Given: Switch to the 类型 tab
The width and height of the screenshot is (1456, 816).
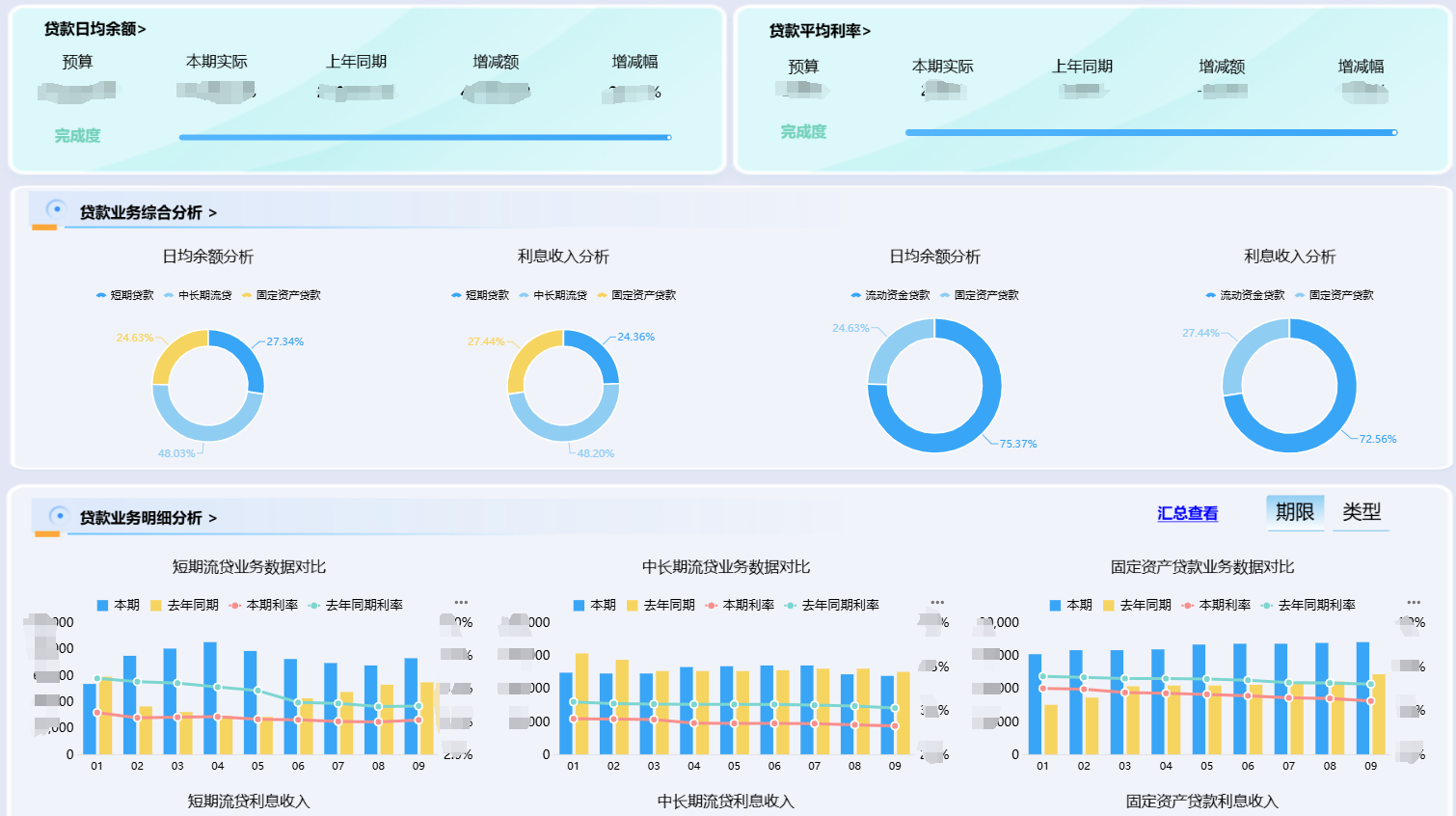Looking at the screenshot, I should point(1362,512).
